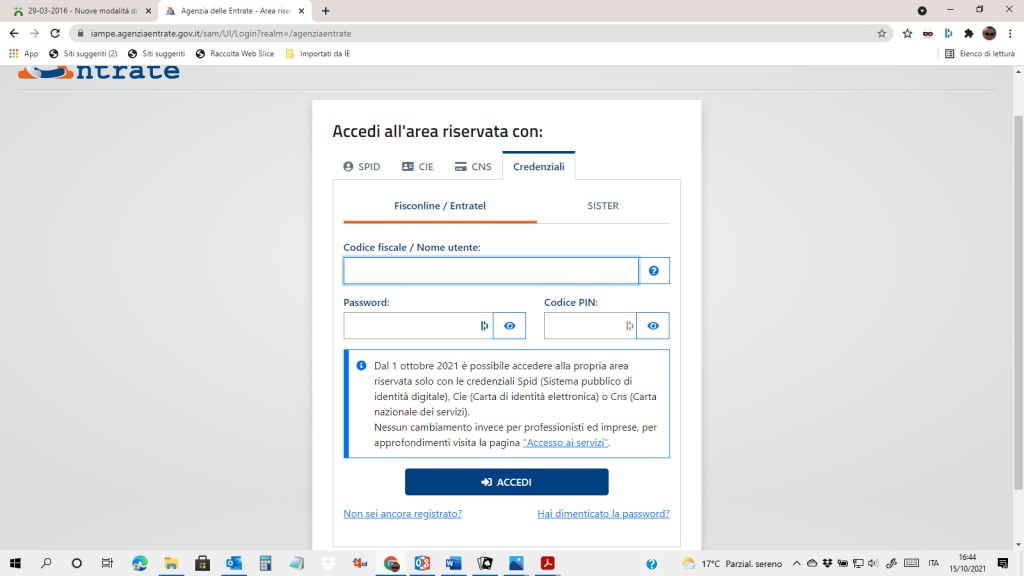Switch to the SPID login tab
Viewport: 1024px width, 576px height.
click(x=362, y=167)
